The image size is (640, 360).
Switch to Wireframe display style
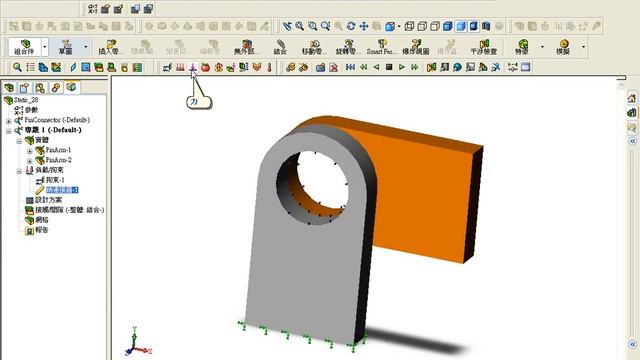(409, 26)
